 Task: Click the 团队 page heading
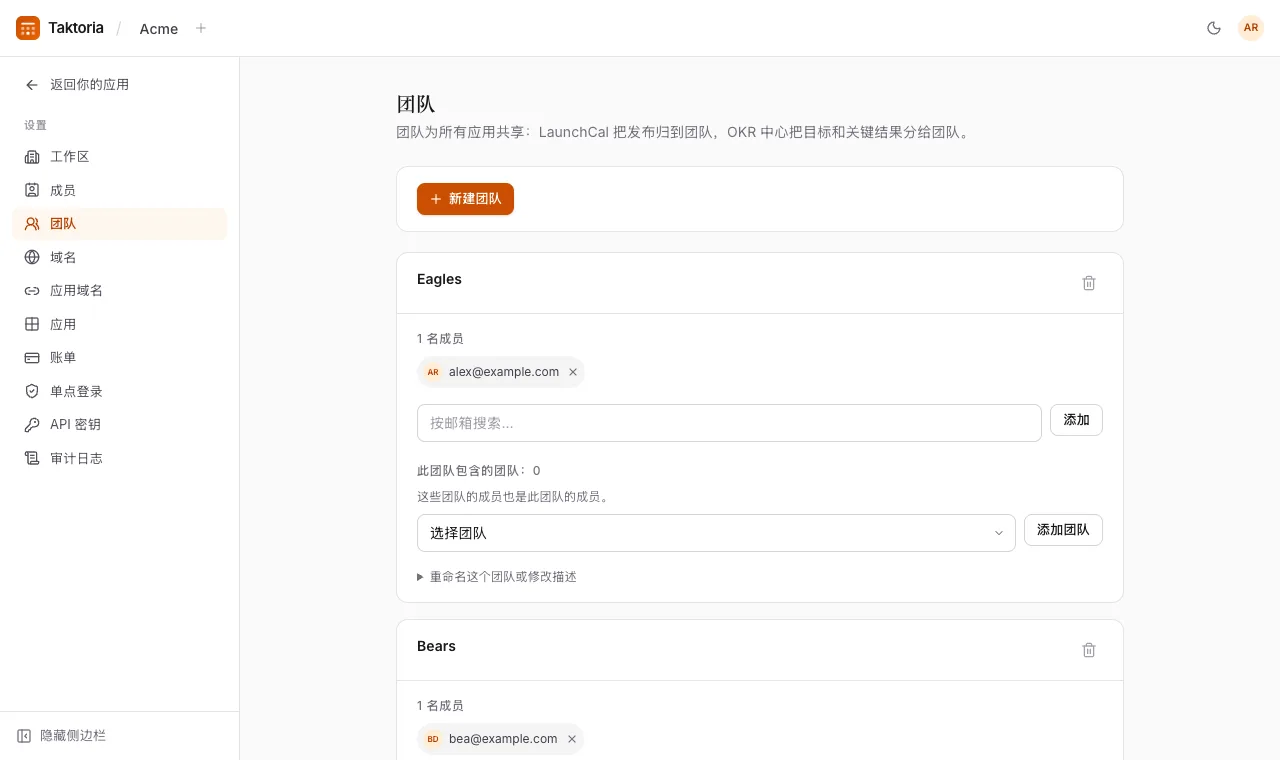point(416,104)
